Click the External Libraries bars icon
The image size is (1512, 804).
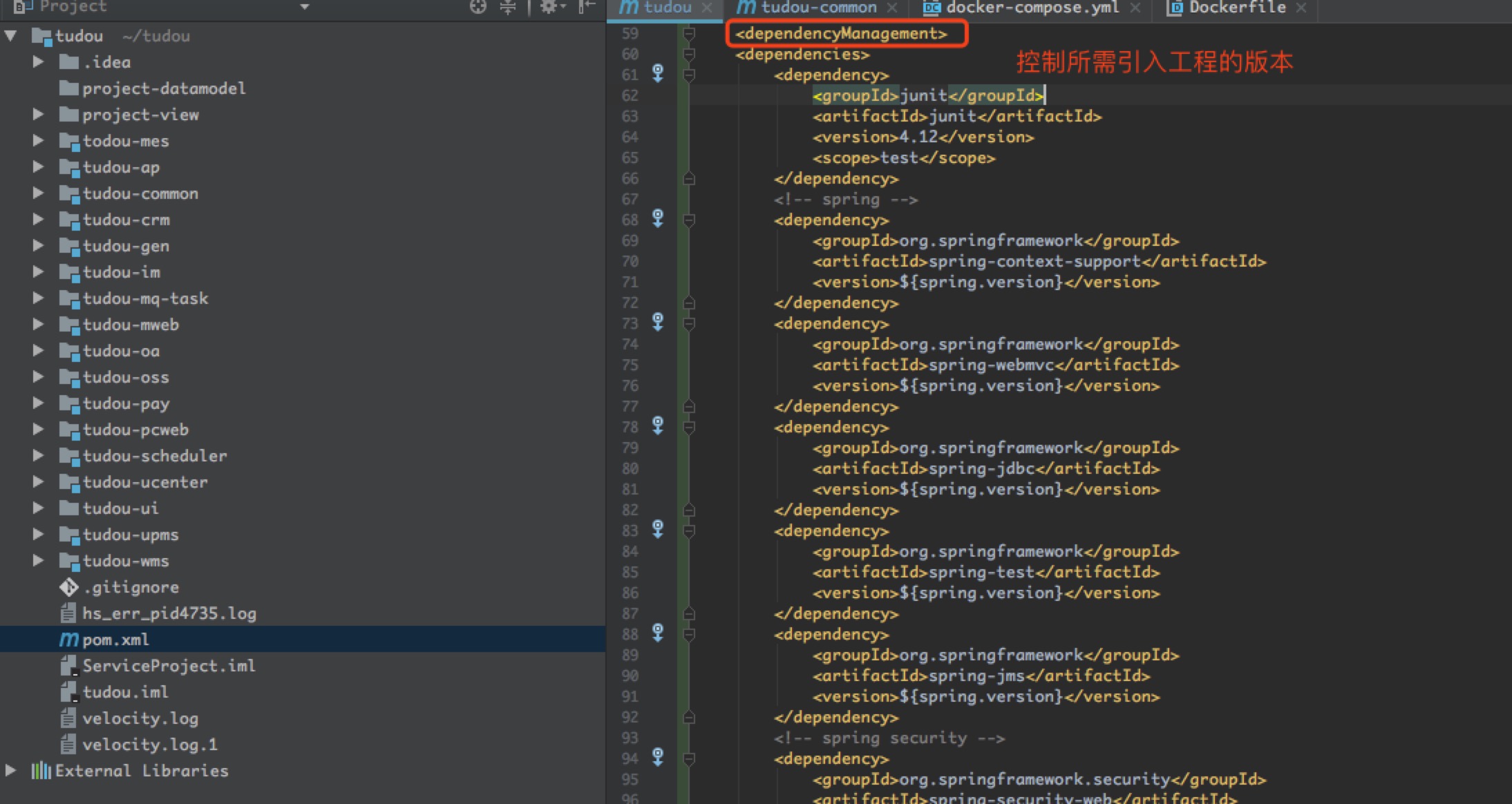41,771
